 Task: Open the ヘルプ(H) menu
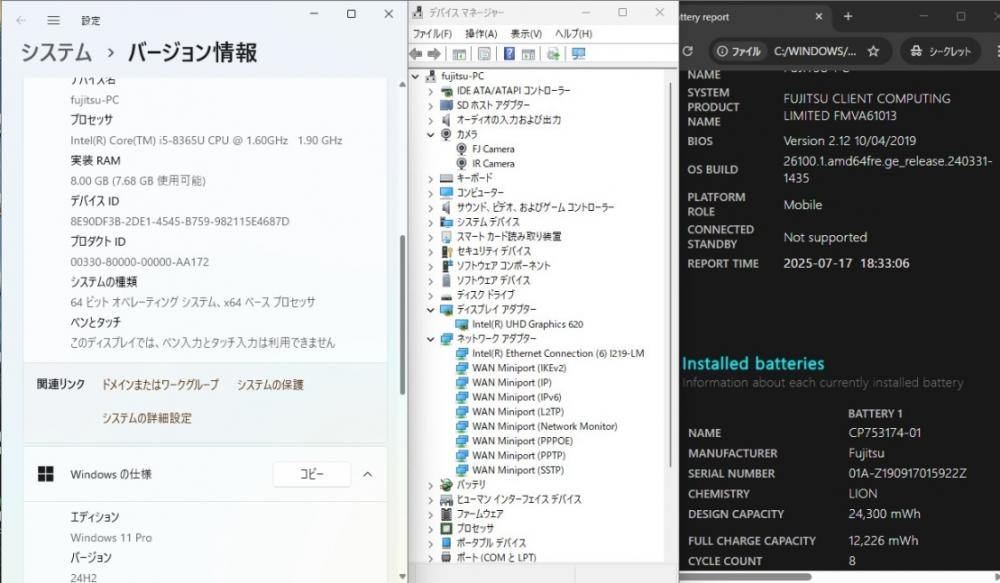pos(573,34)
